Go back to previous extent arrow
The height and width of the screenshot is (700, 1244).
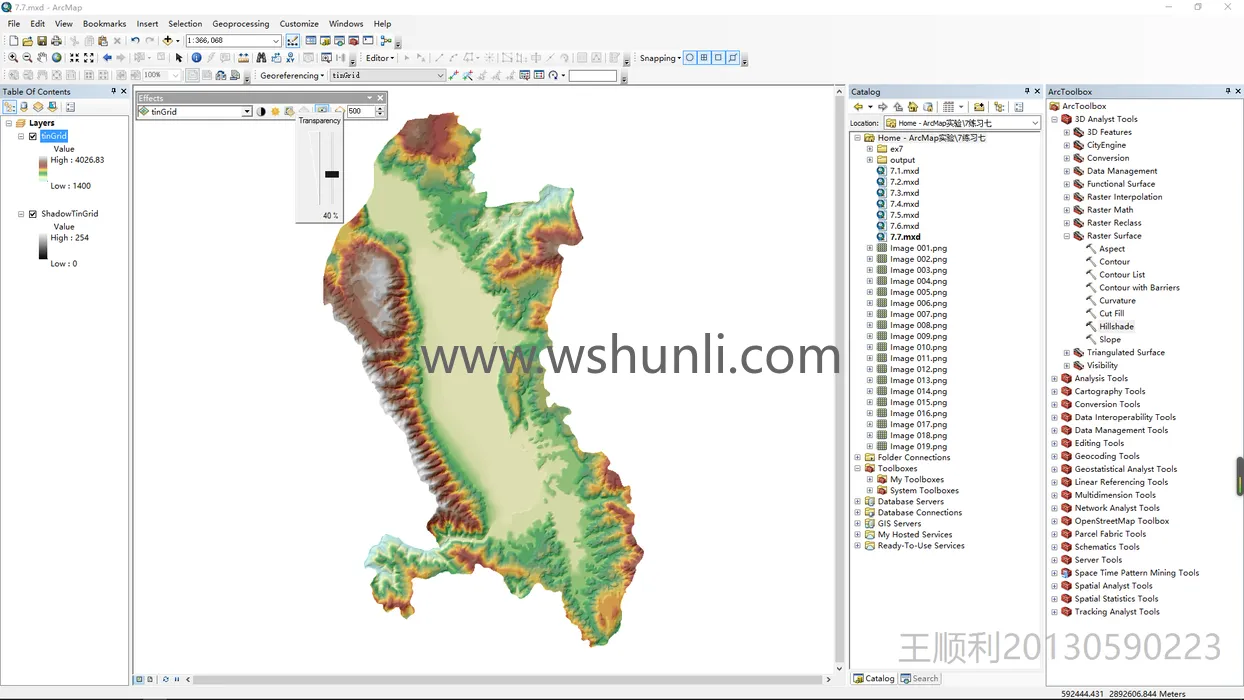[x=107, y=58]
